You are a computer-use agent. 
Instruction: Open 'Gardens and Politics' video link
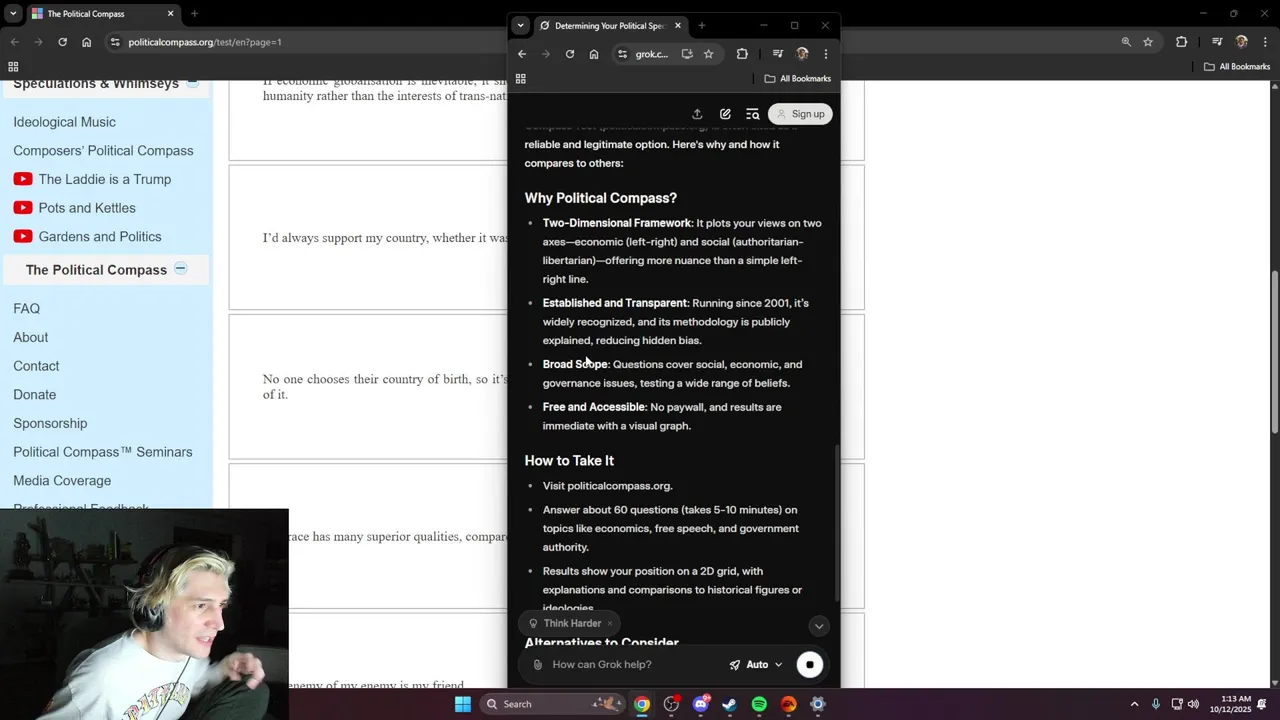tap(100, 237)
